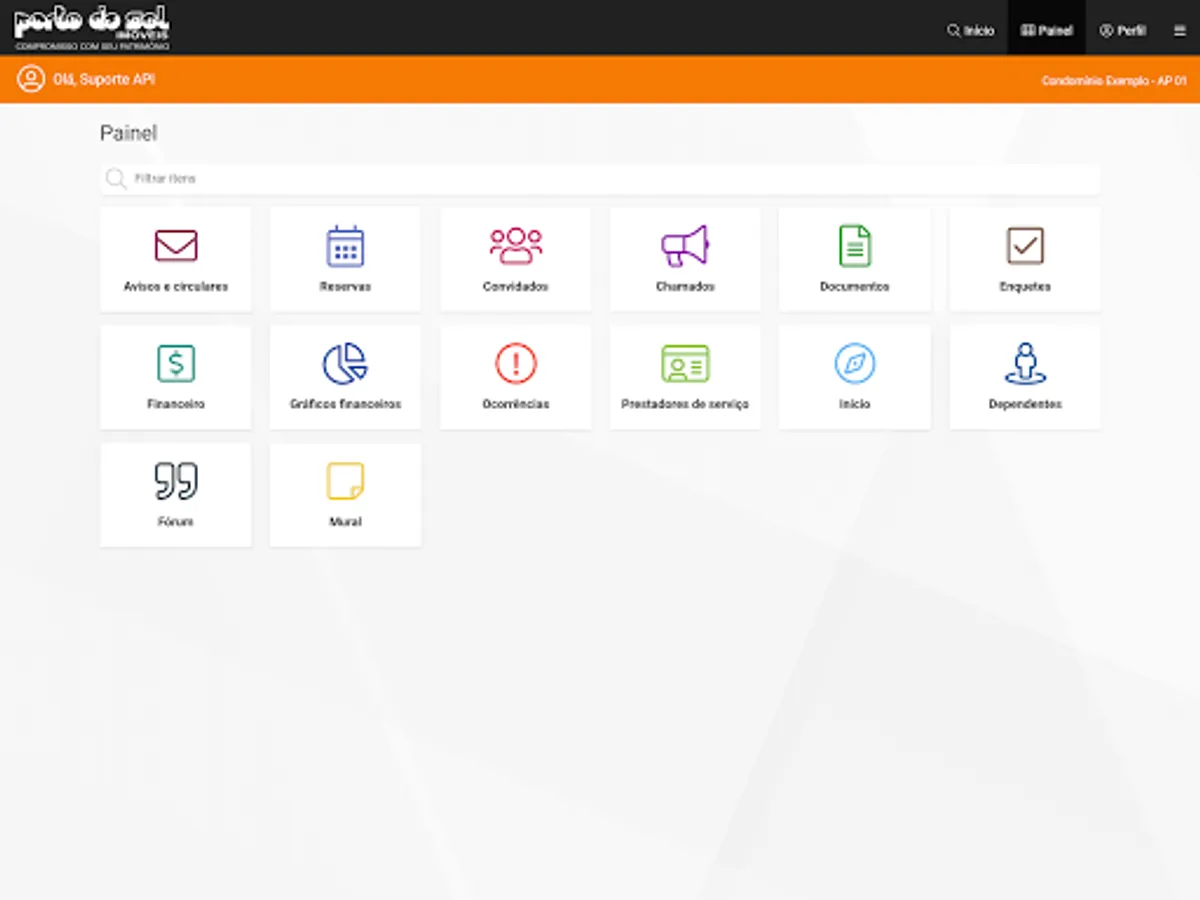Click the Gráficos financeiros label
Image resolution: width=1200 pixels, height=900 pixels.
pos(345,404)
